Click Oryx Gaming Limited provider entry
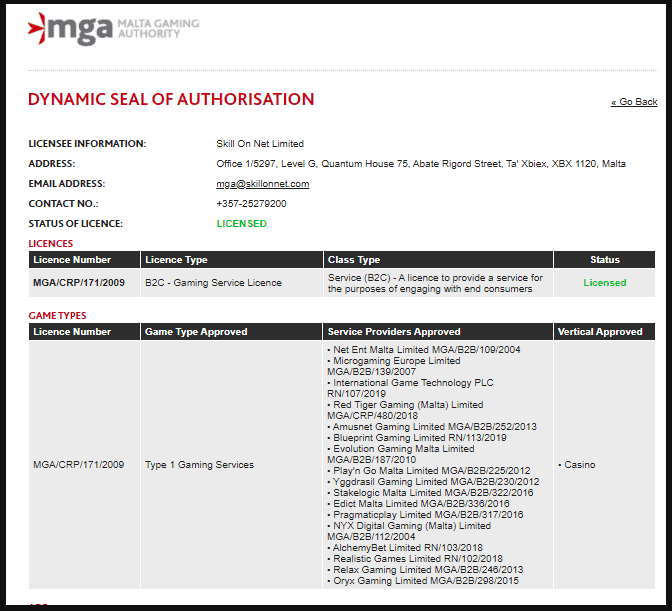Screen dimensions: 672x611 point(423,581)
